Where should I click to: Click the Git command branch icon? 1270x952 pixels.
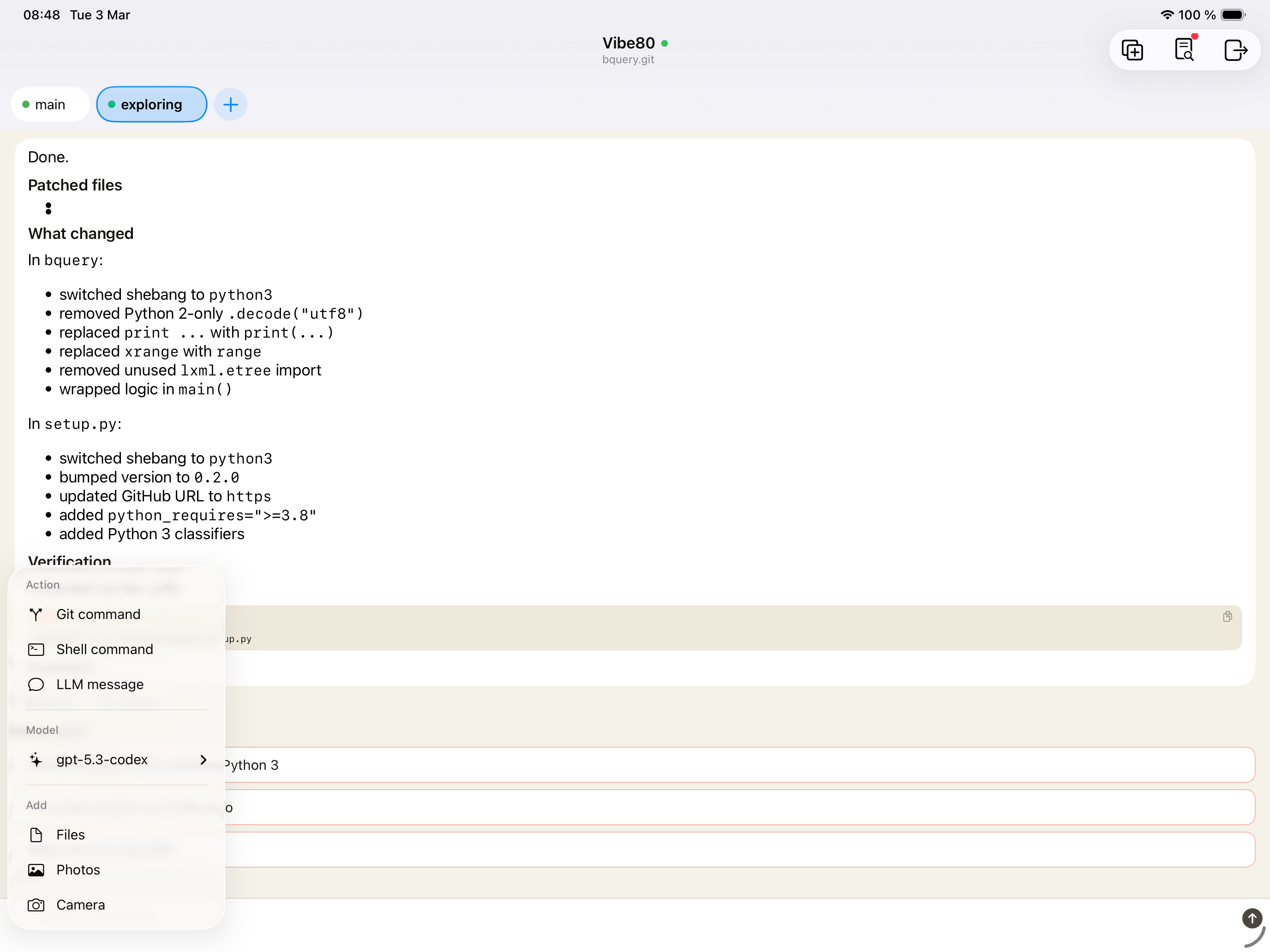pos(36,614)
